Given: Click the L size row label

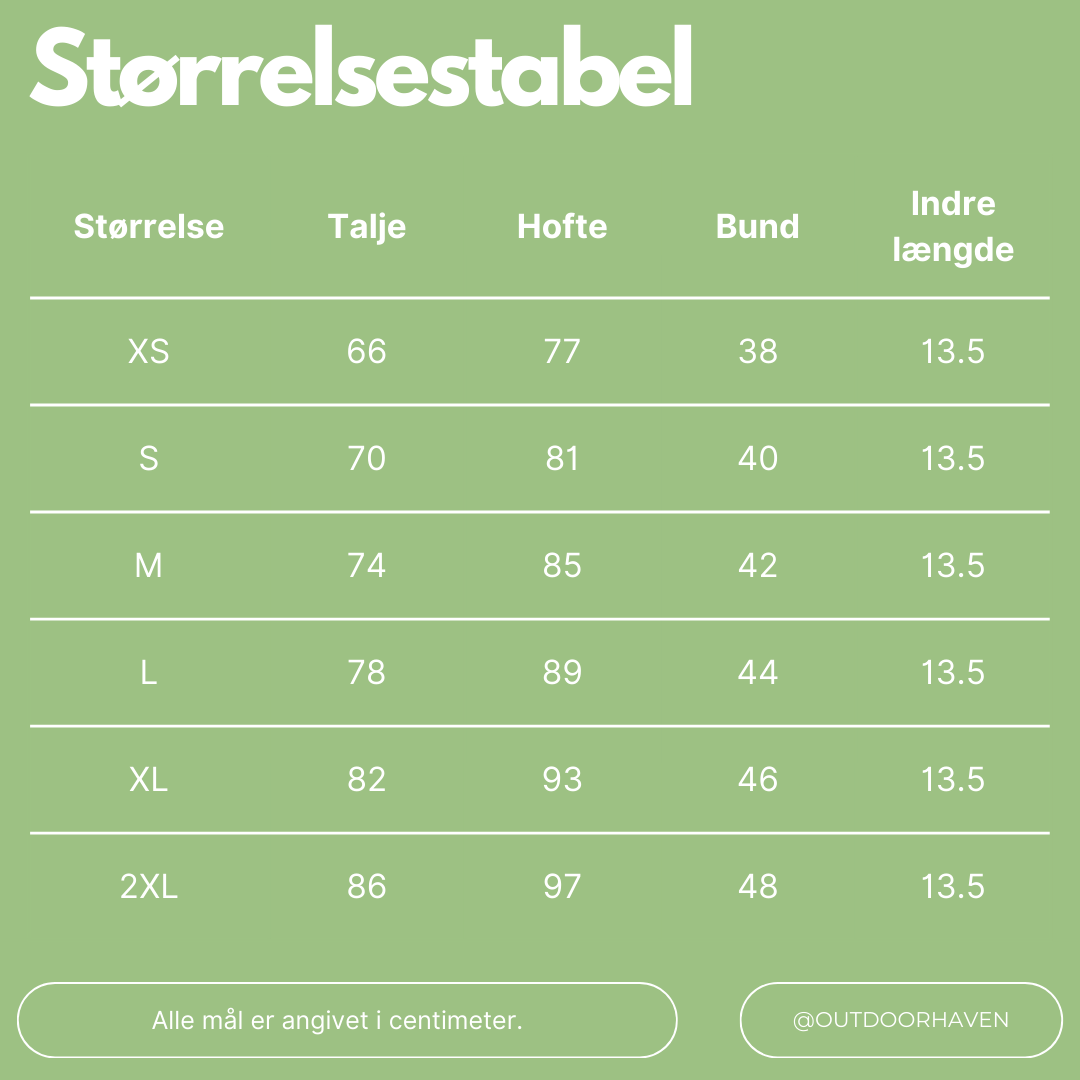Looking at the screenshot, I should [x=149, y=673].
